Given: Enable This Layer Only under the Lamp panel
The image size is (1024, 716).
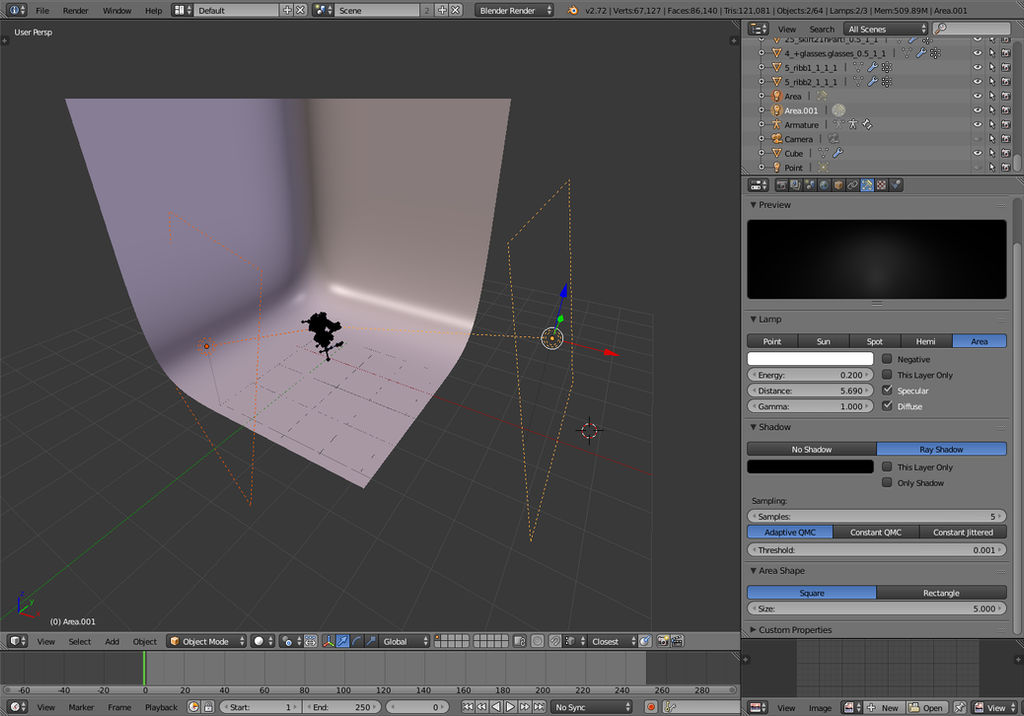Looking at the screenshot, I should click(887, 374).
